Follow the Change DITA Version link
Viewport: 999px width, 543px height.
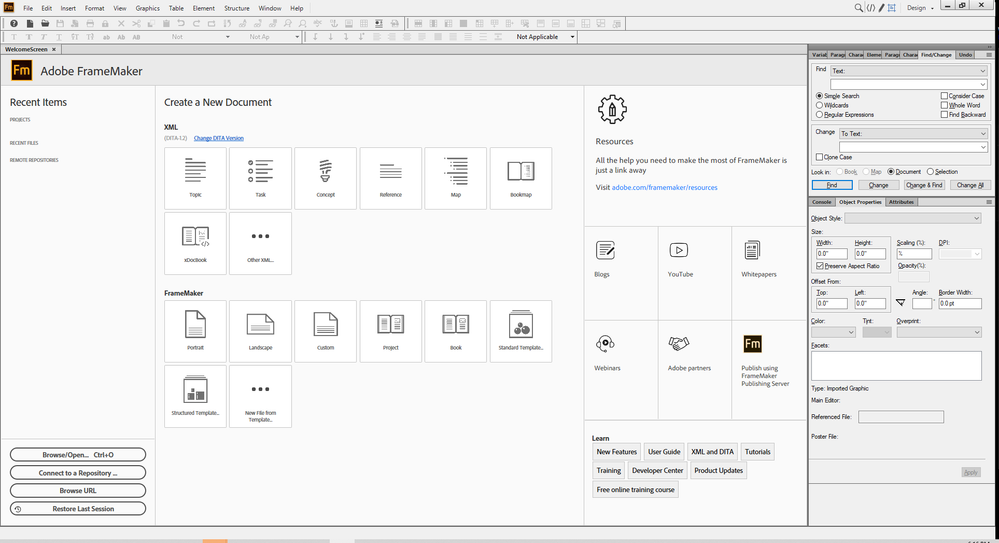219,138
